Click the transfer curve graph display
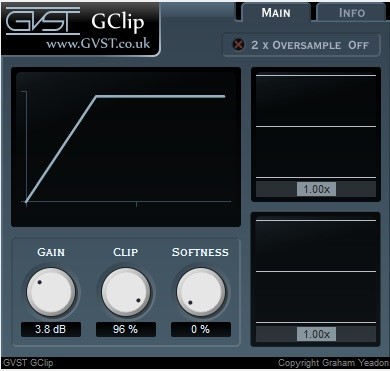 pos(126,147)
